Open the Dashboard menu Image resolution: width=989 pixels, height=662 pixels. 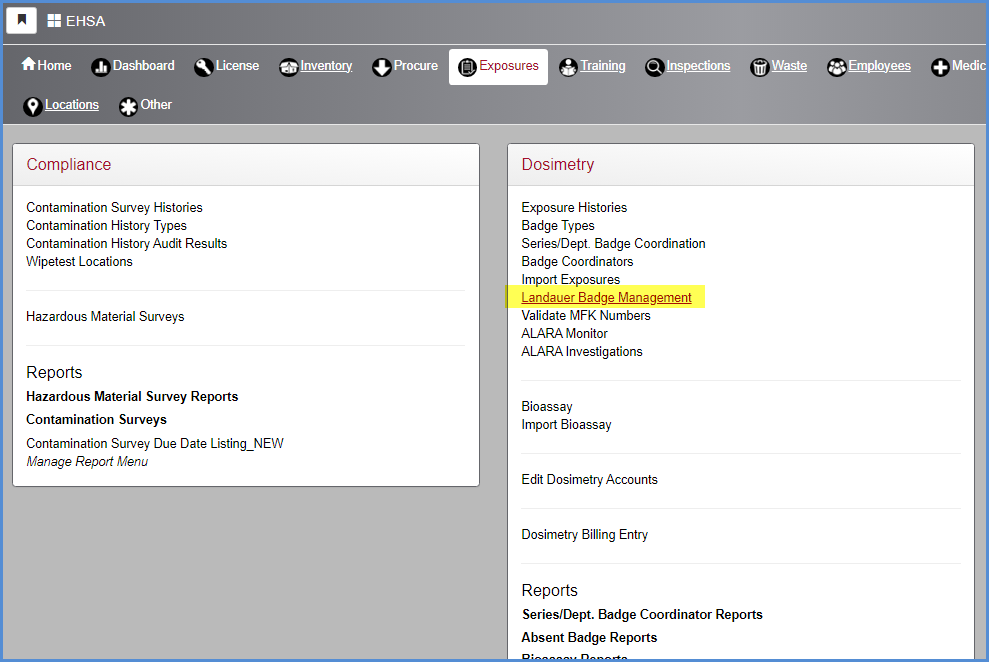143,66
